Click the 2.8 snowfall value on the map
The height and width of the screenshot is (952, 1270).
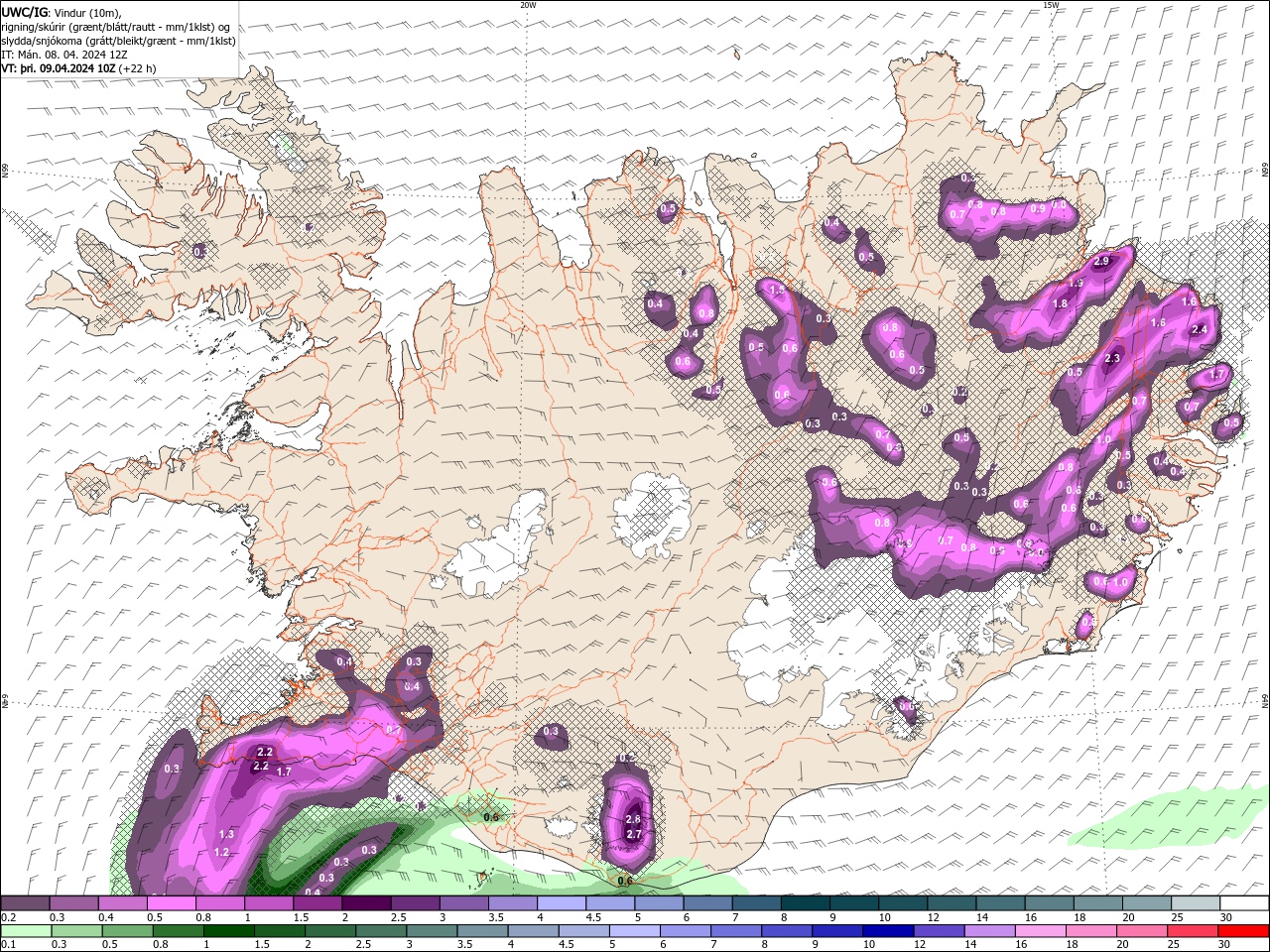click(633, 820)
